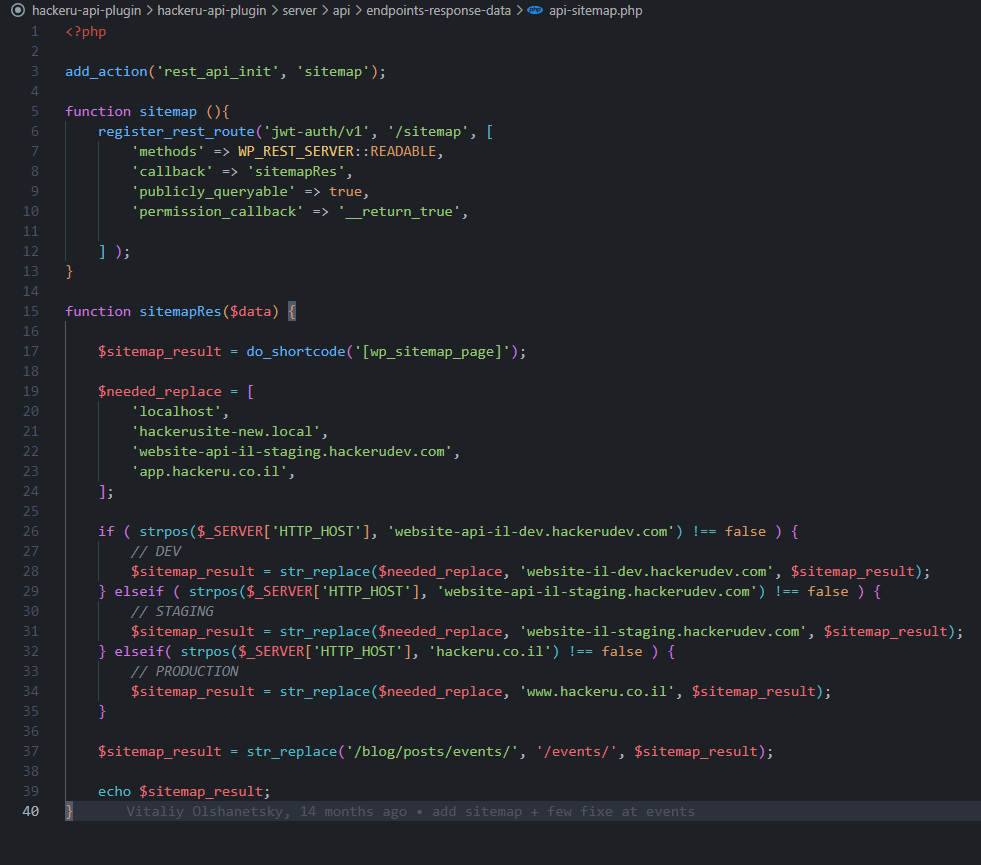Image resolution: width=981 pixels, height=865 pixels.
Task: Click line number 15 in the gutter
Action: (x=30, y=311)
